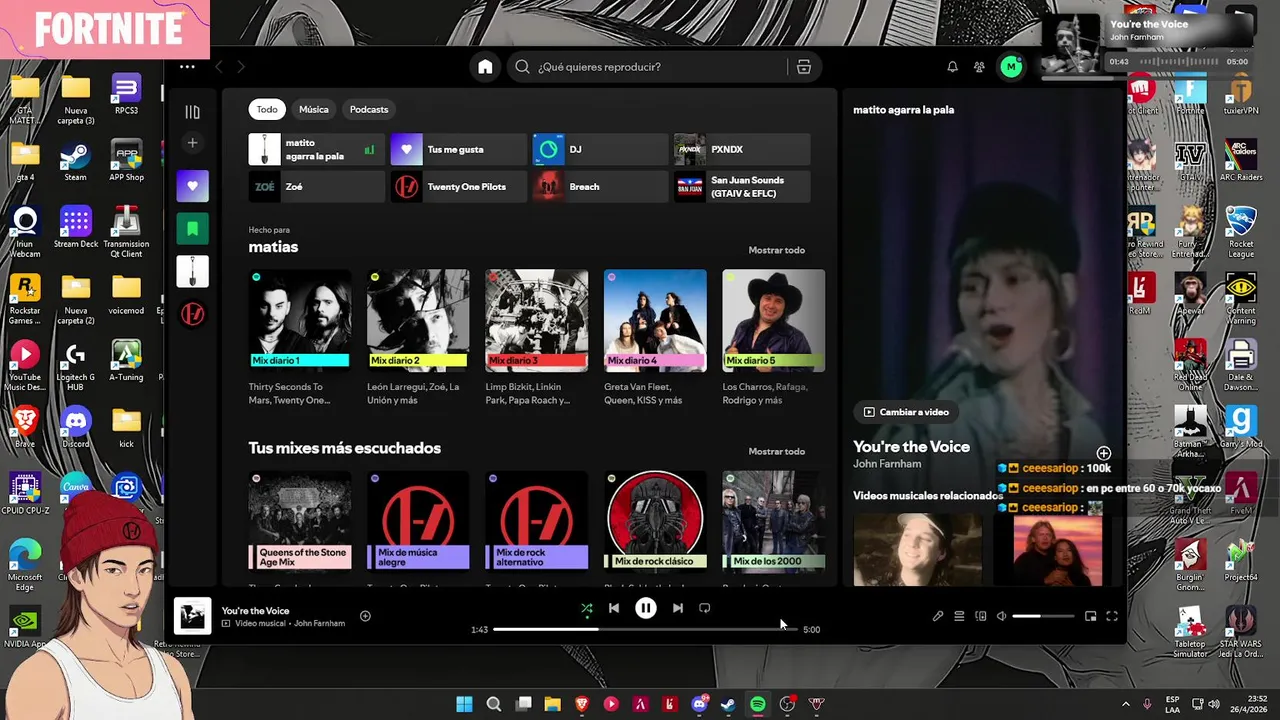Select the Todo filter chip
Image resolution: width=1280 pixels, height=720 pixels.
coord(267,109)
